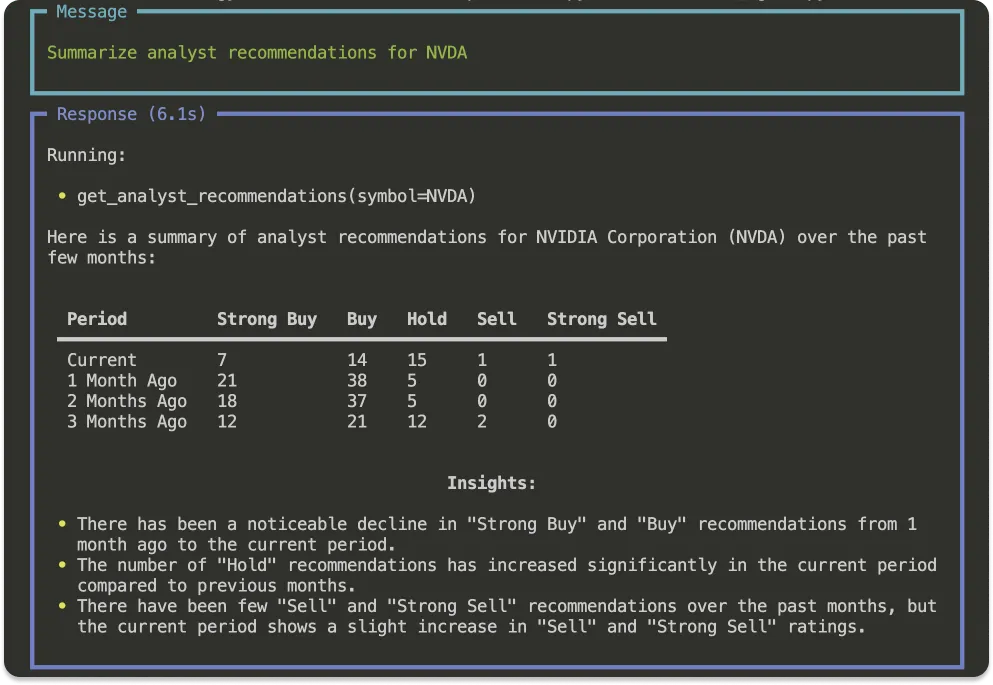Click the "Strong Sell" column header

[601, 319]
